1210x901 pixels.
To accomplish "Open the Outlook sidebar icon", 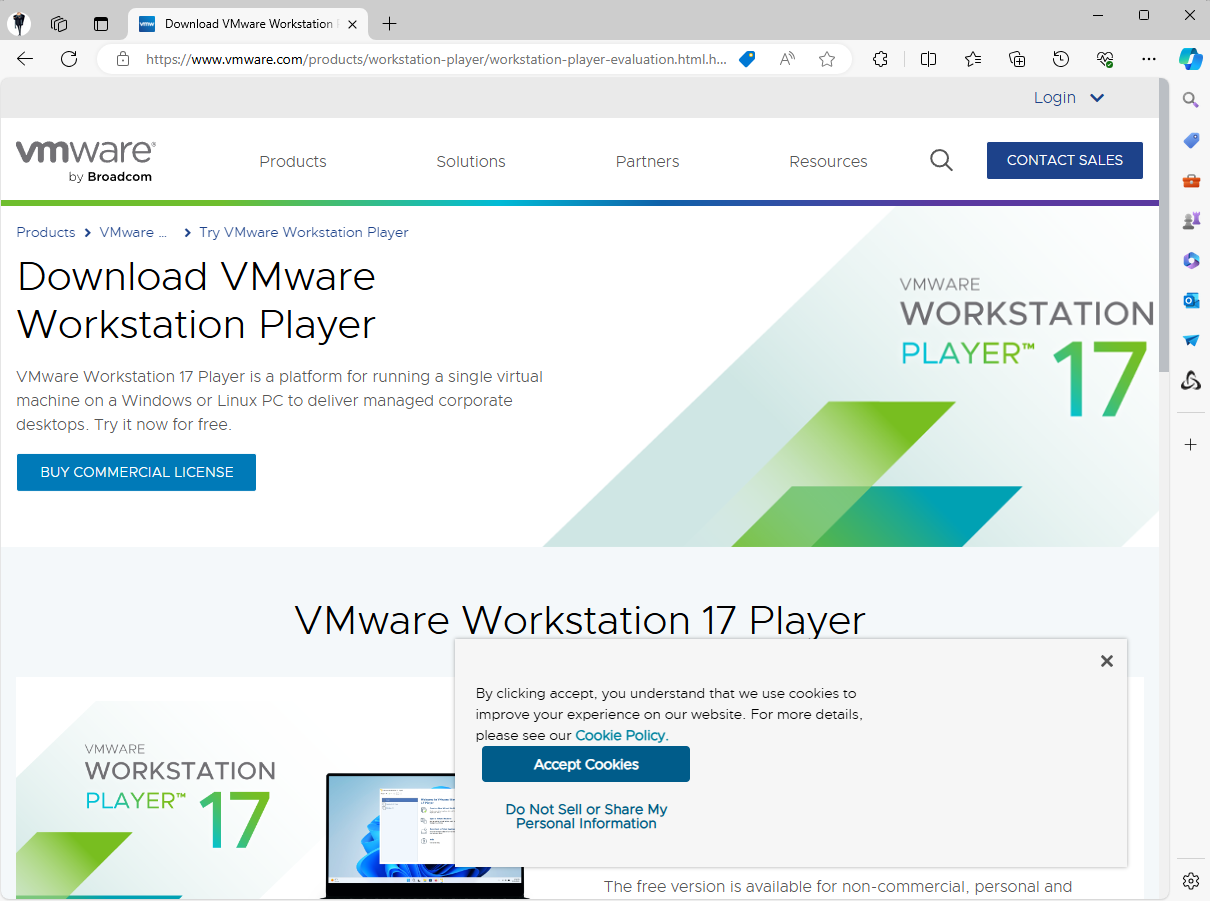I will pos(1190,300).
